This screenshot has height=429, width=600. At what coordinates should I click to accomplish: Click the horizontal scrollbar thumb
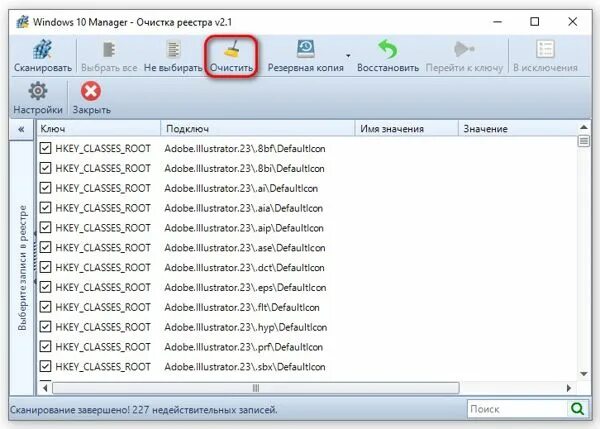click(x=256, y=388)
